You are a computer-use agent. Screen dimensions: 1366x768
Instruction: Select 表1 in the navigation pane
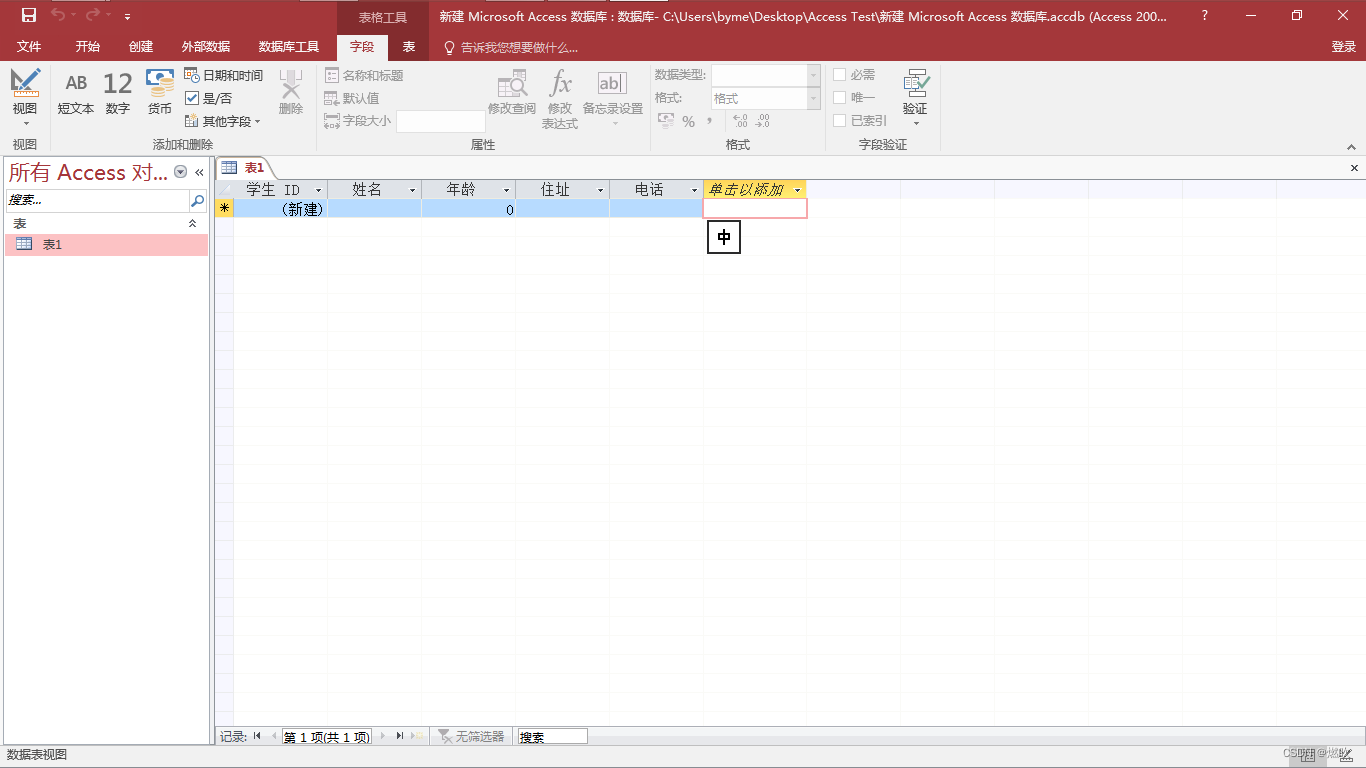click(x=107, y=244)
